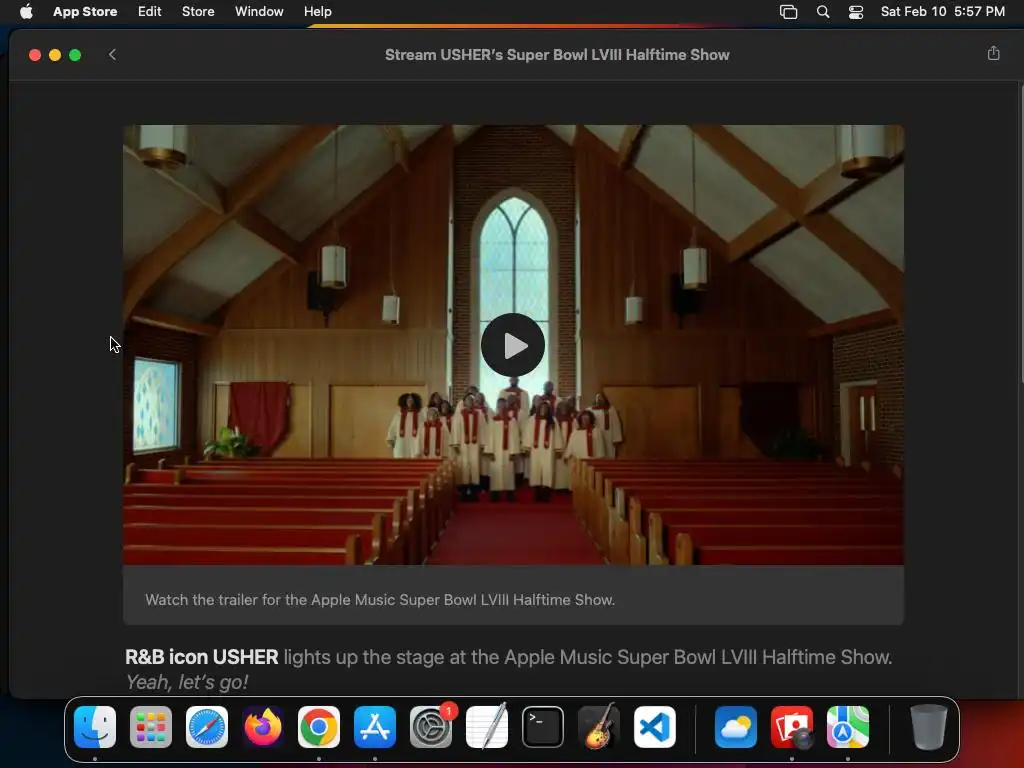Open Weather app from the Dock
Screen dimensions: 1024x768
736,727
